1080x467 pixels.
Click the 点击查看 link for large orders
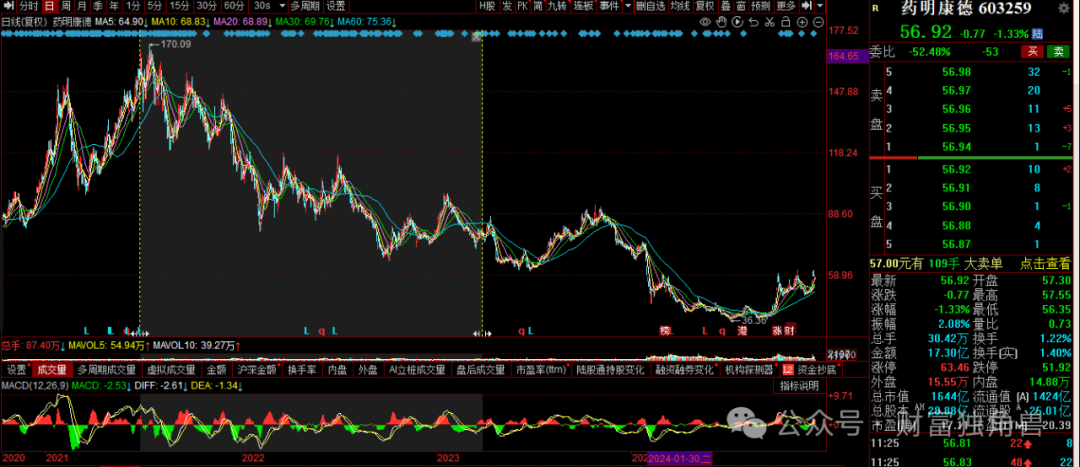[x=1046, y=262]
